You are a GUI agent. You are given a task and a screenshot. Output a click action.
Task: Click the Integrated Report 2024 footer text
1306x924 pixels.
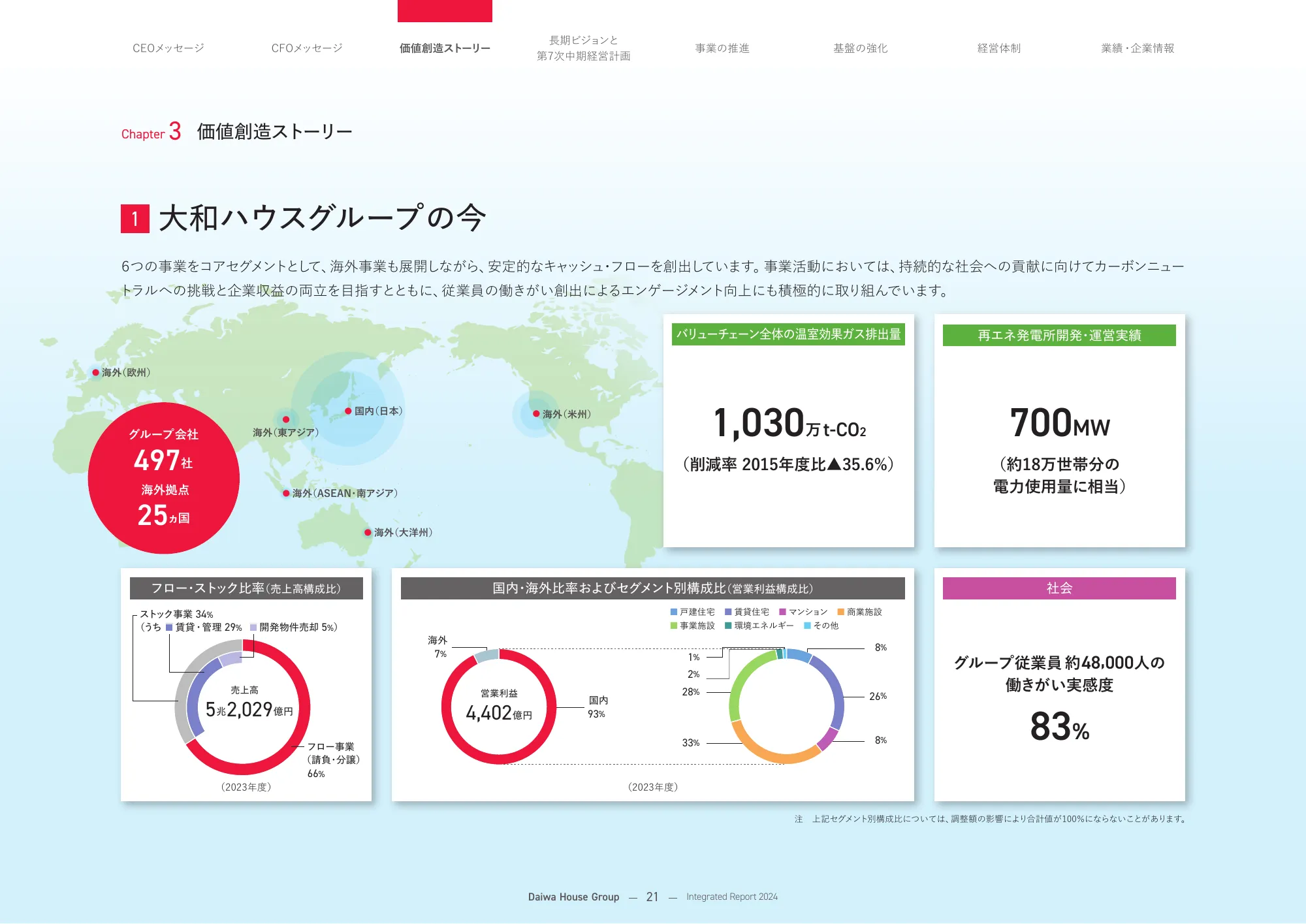(732, 897)
